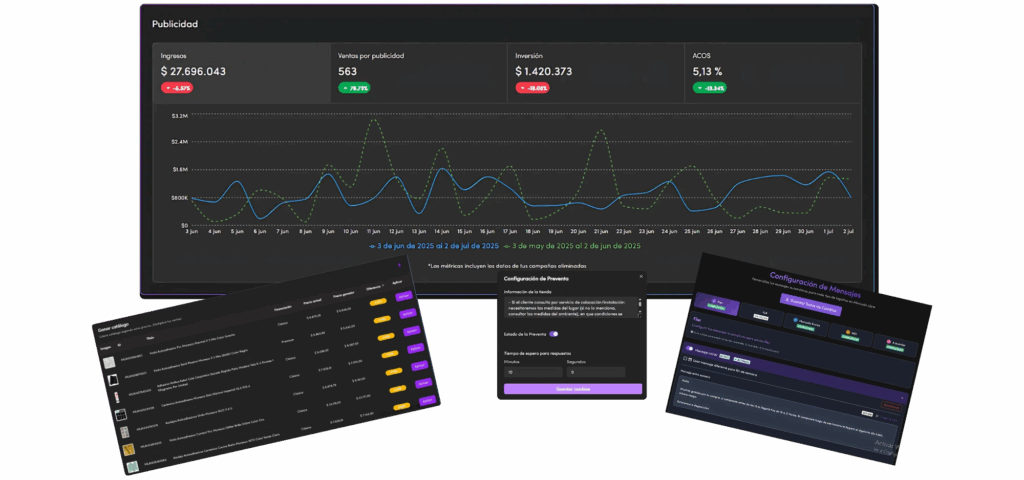Select the Flex tab in Configuración de Mensajes
The width and height of the screenshot is (1024, 480).
click(x=716, y=304)
